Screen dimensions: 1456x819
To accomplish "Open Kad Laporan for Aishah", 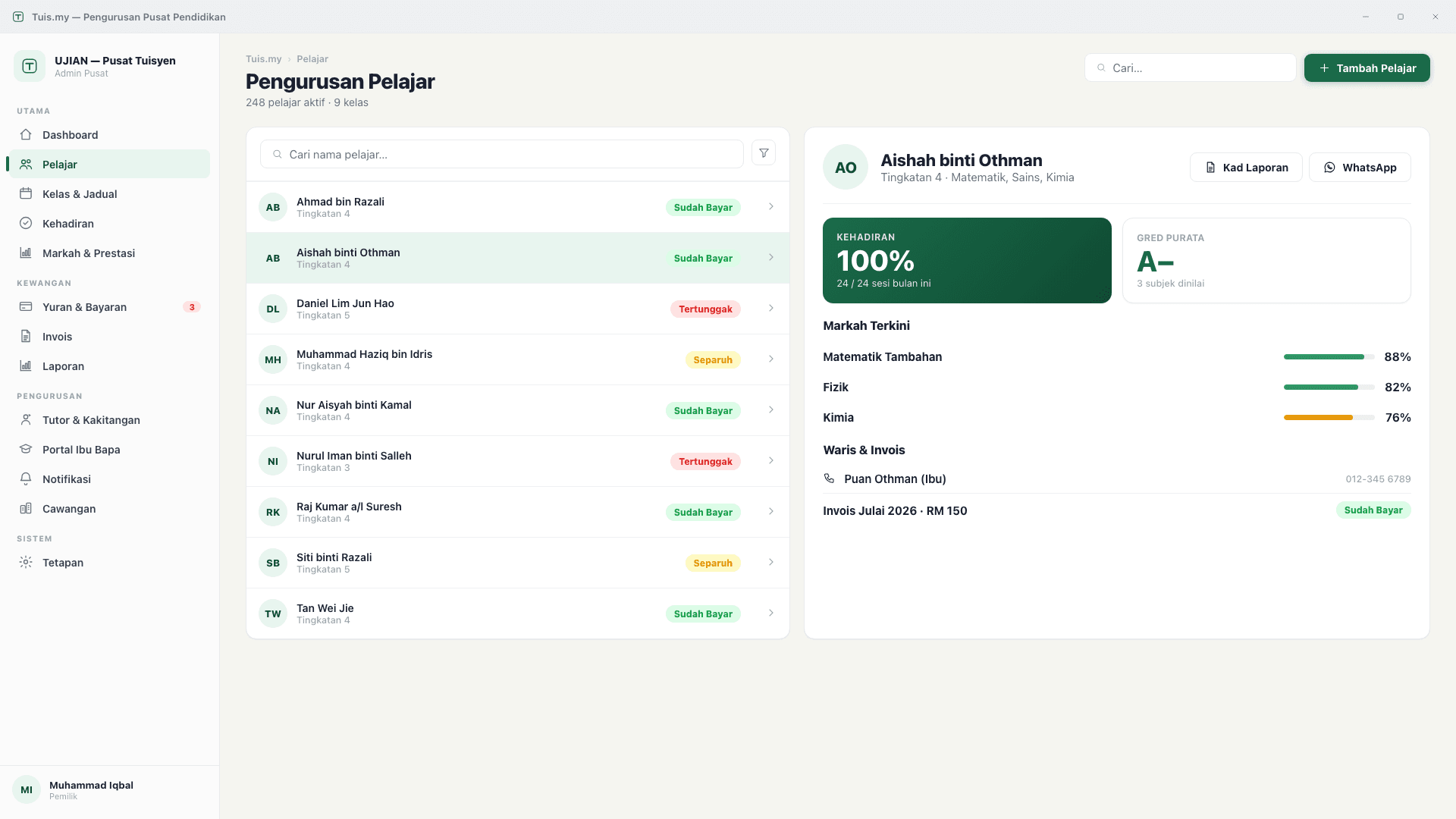I will pyautogui.click(x=1246, y=167).
